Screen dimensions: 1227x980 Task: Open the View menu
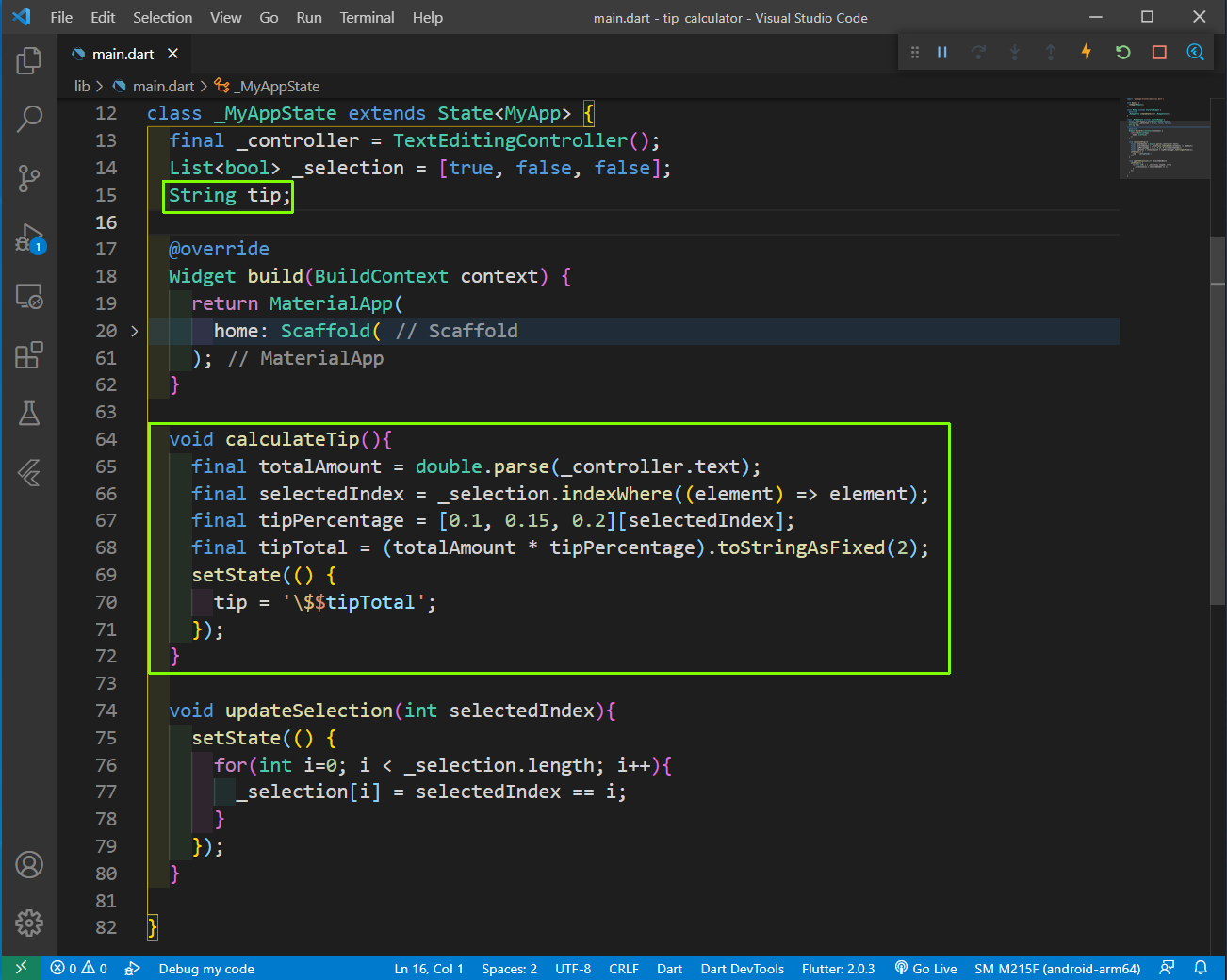click(x=225, y=17)
